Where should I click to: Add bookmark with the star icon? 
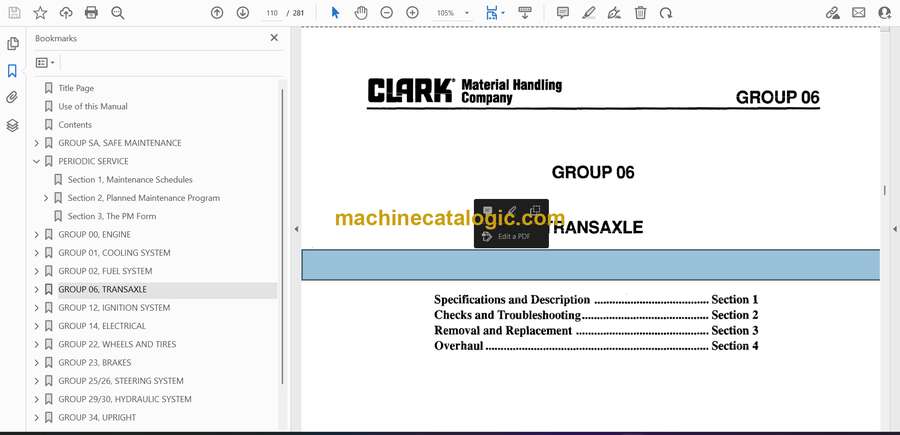point(40,13)
